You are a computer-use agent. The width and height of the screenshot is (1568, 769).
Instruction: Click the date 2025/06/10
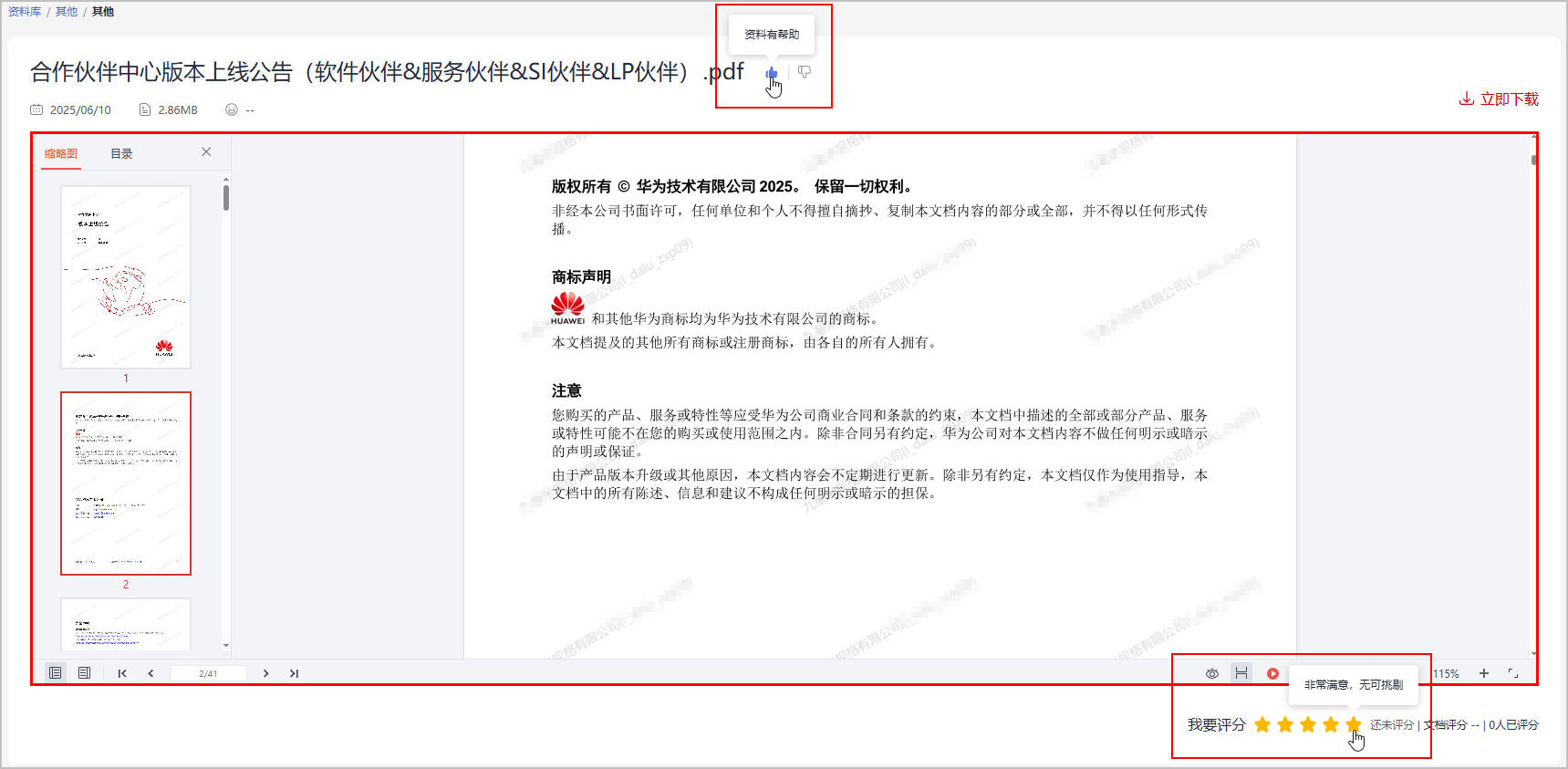[x=80, y=109]
